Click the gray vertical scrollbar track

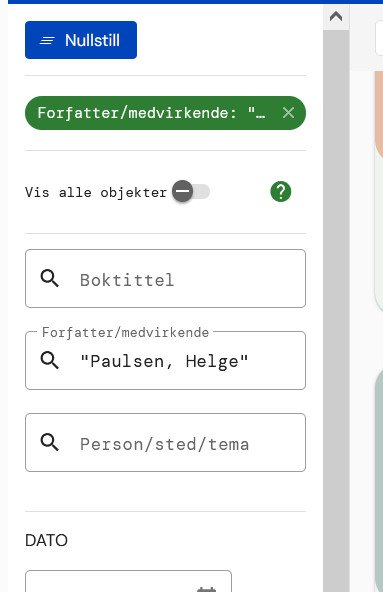336,311
